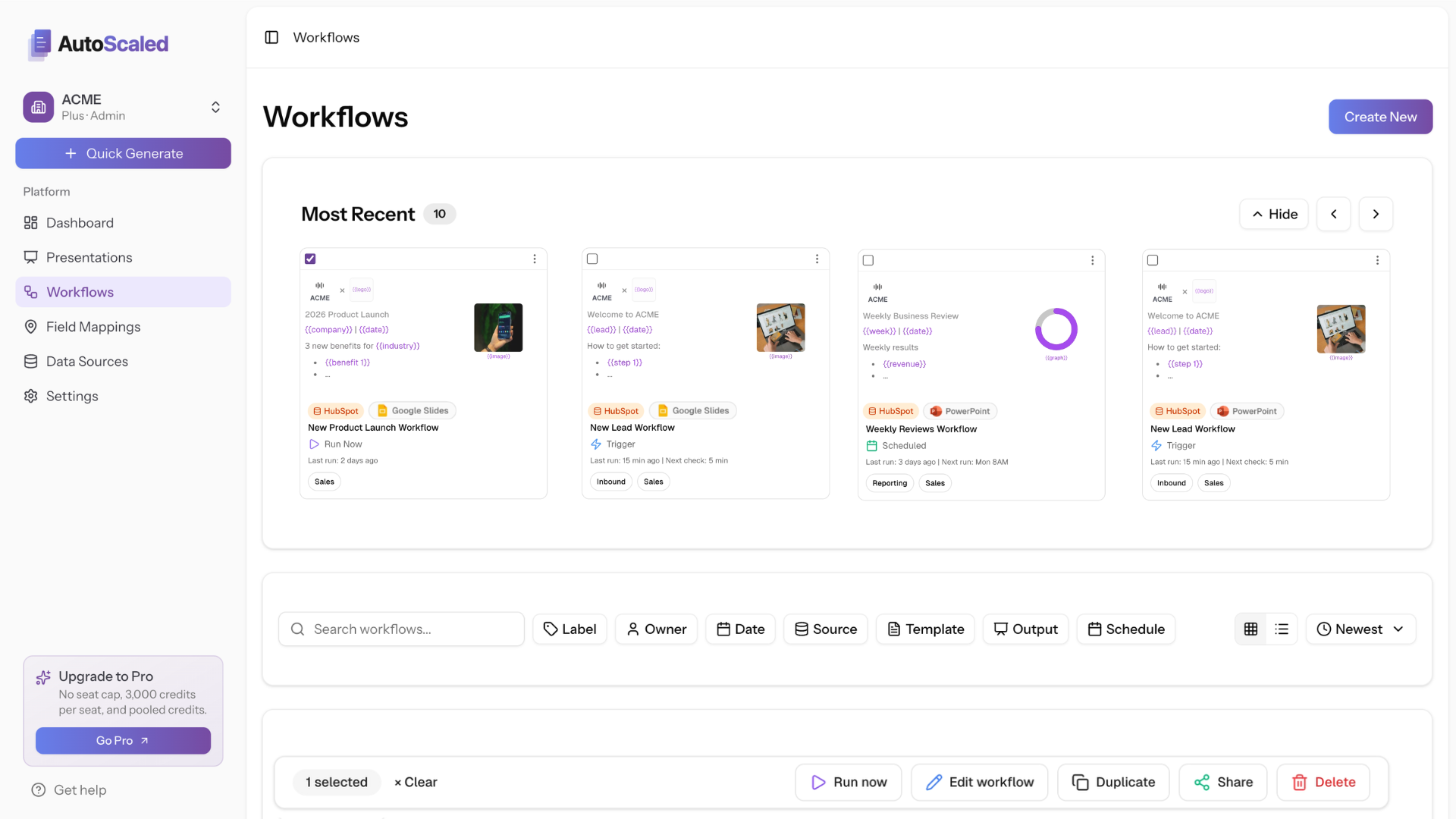The image size is (1456, 819).
Task: Open the Template filter
Action: tap(925, 629)
